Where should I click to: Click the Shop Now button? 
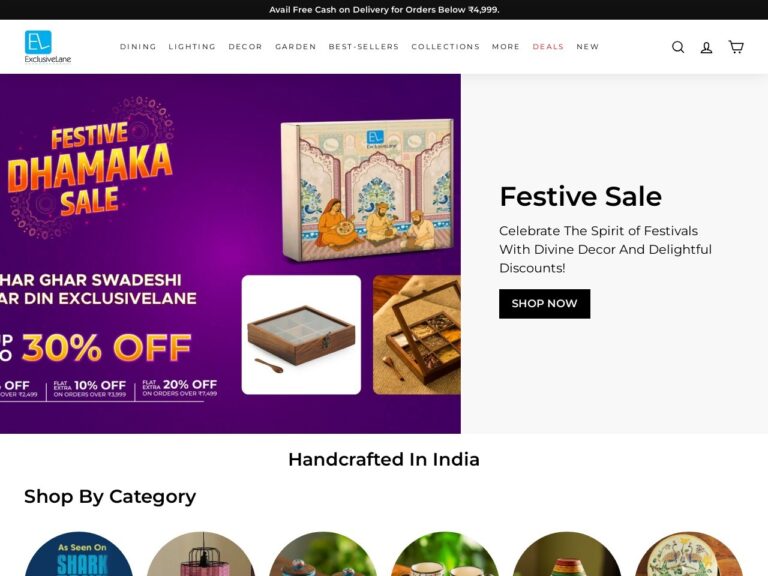(545, 304)
